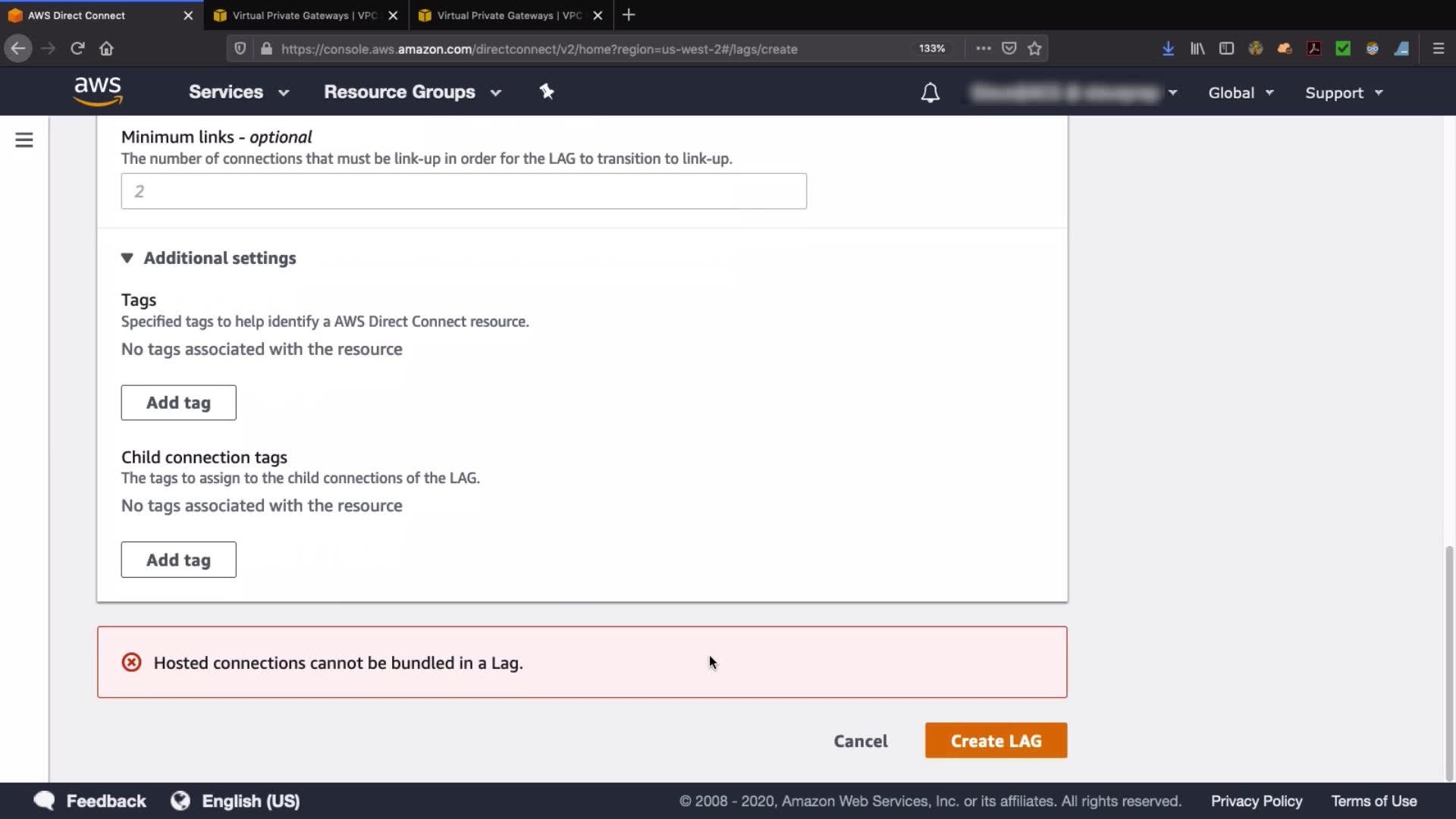Bookmark this page with star icon

[x=1034, y=49]
